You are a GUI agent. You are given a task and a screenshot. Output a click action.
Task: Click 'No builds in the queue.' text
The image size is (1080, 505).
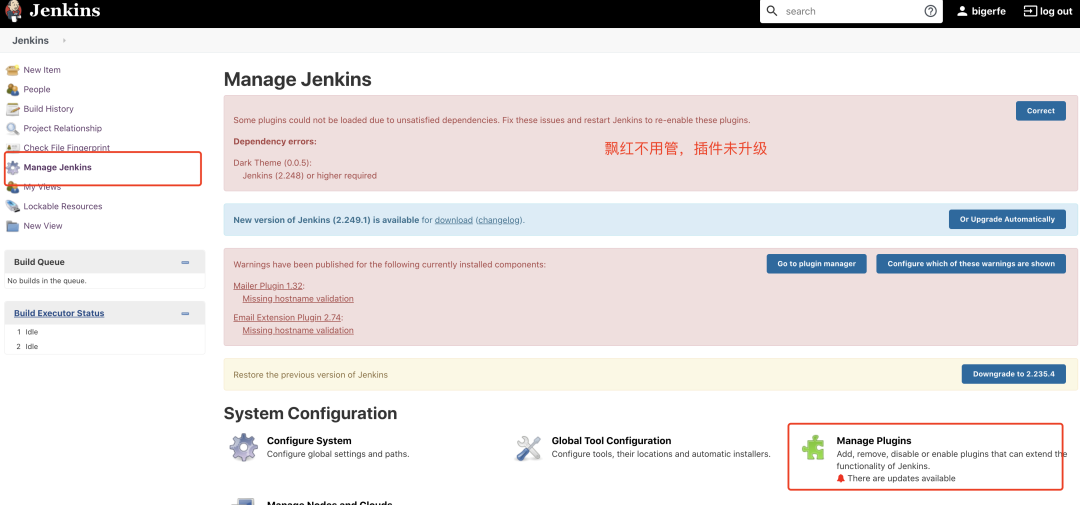47,281
